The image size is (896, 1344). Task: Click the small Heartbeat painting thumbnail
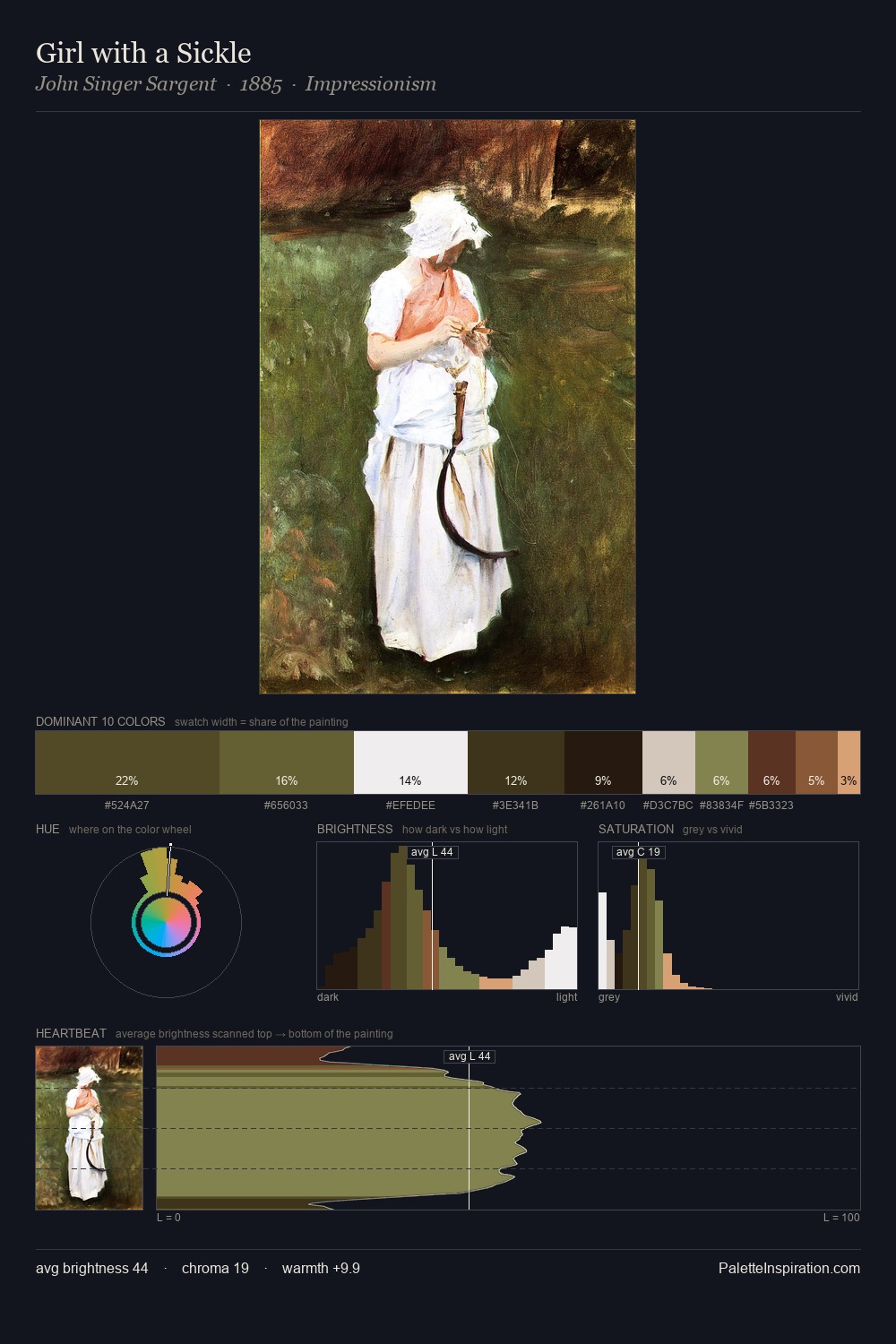89,1128
